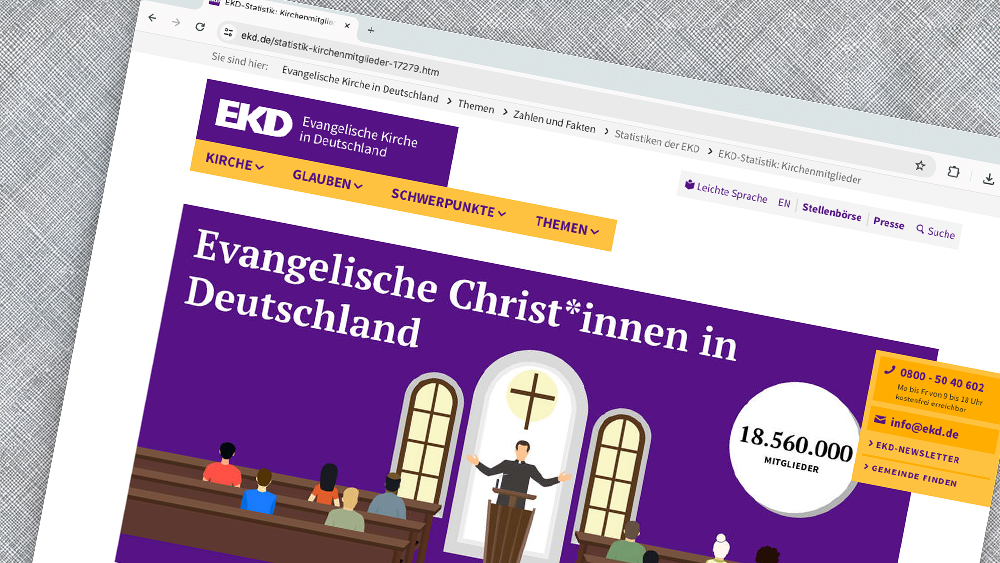This screenshot has width=1000, height=563.
Task: Open the browser downloads icon
Action: (x=989, y=179)
